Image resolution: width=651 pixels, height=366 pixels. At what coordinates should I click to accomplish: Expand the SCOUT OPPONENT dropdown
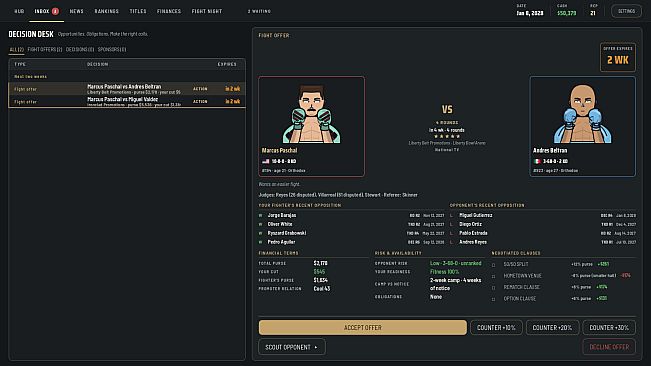(x=292, y=347)
